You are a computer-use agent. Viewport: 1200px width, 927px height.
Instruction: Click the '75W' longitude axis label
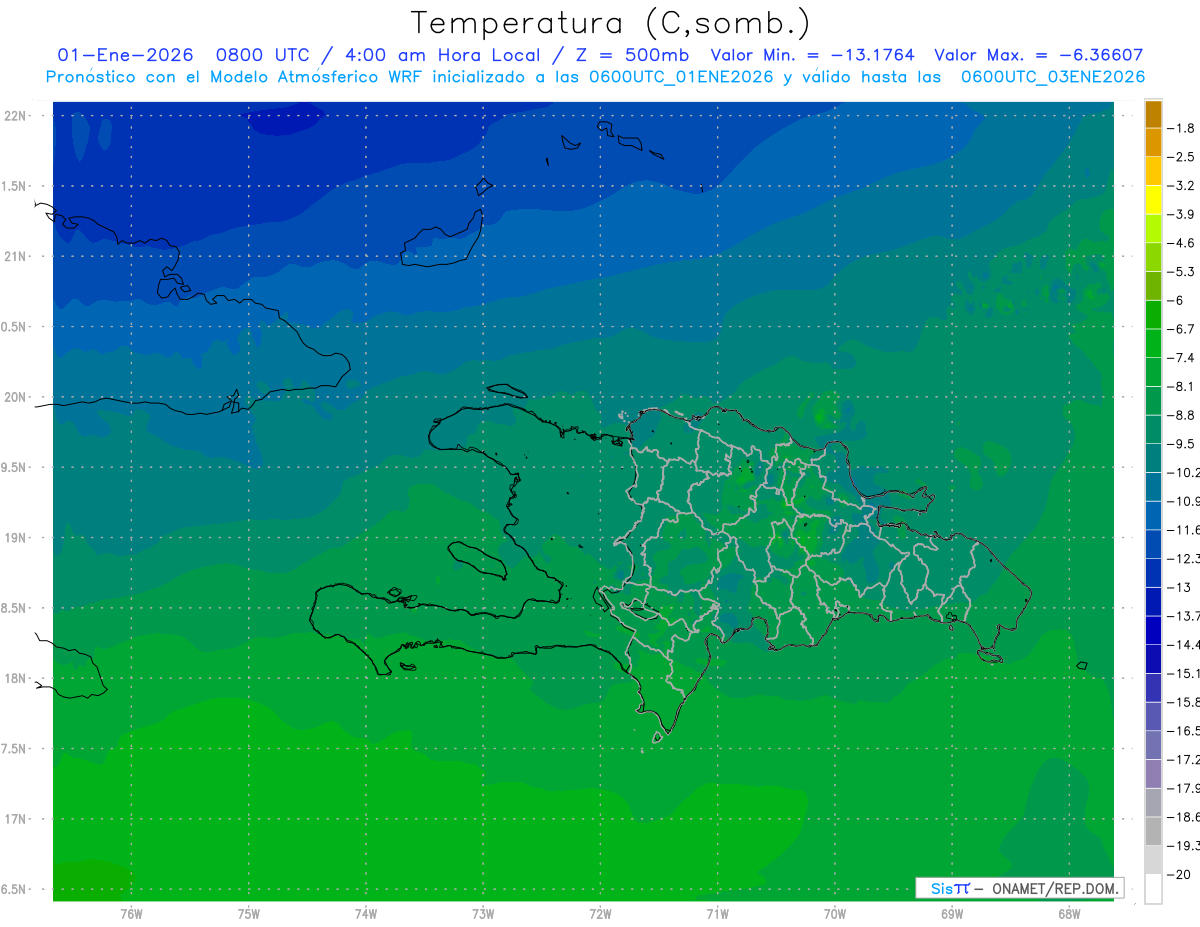[249, 914]
